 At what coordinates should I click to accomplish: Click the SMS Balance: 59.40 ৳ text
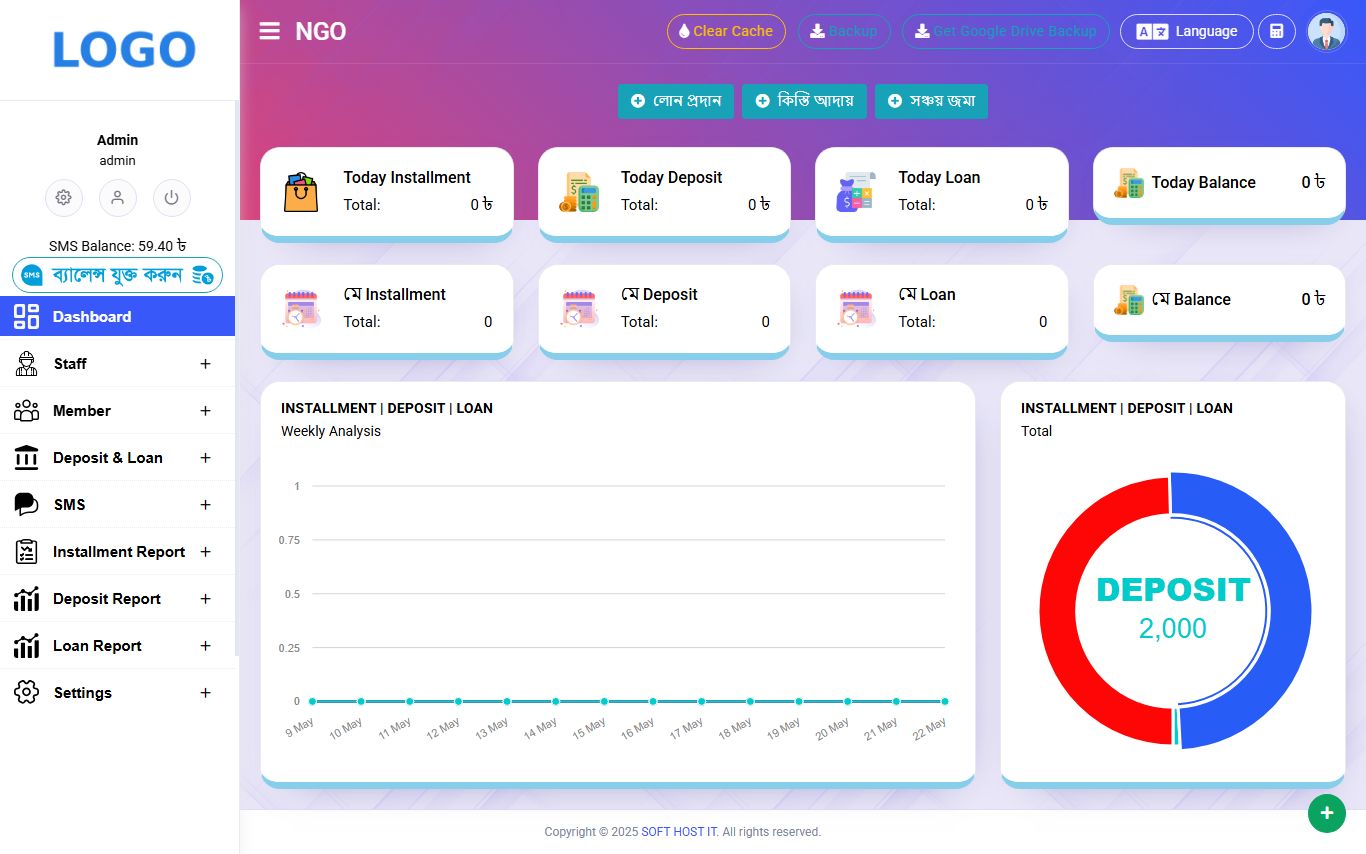click(x=117, y=246)
